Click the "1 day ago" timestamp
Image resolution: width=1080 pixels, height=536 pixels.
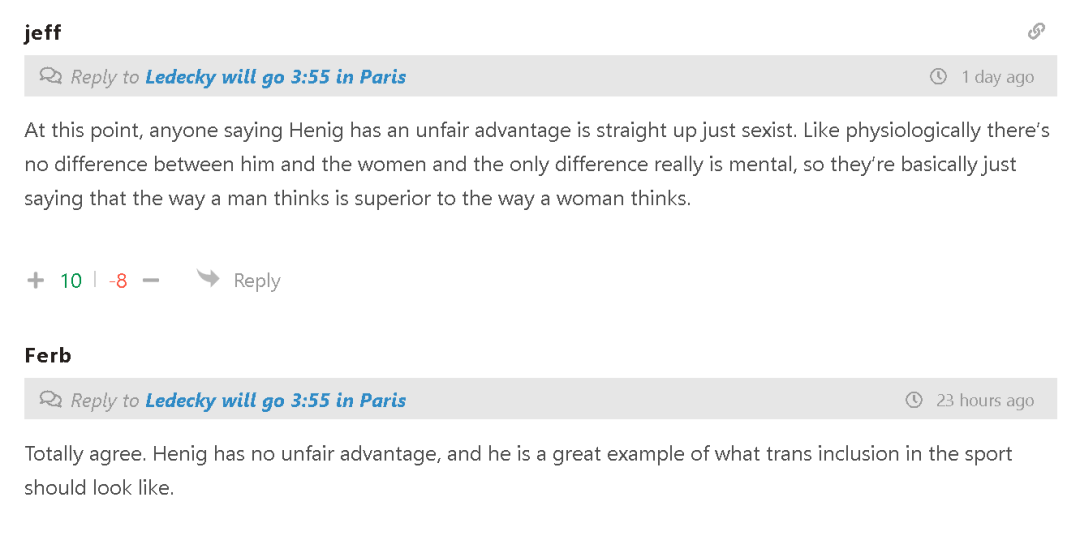pyautogui.click(x=997, y=77)
